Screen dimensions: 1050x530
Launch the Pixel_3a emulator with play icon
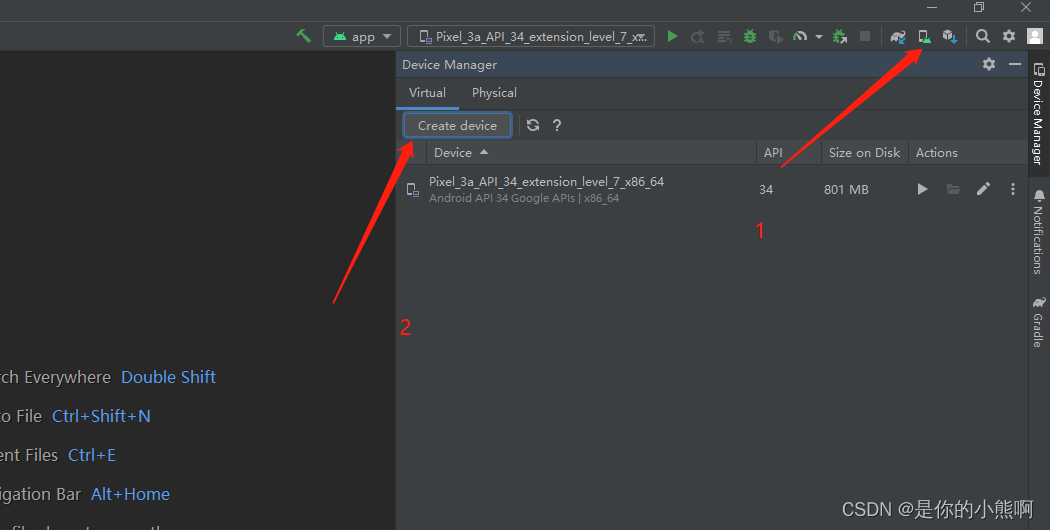click(x=922, y=190)
